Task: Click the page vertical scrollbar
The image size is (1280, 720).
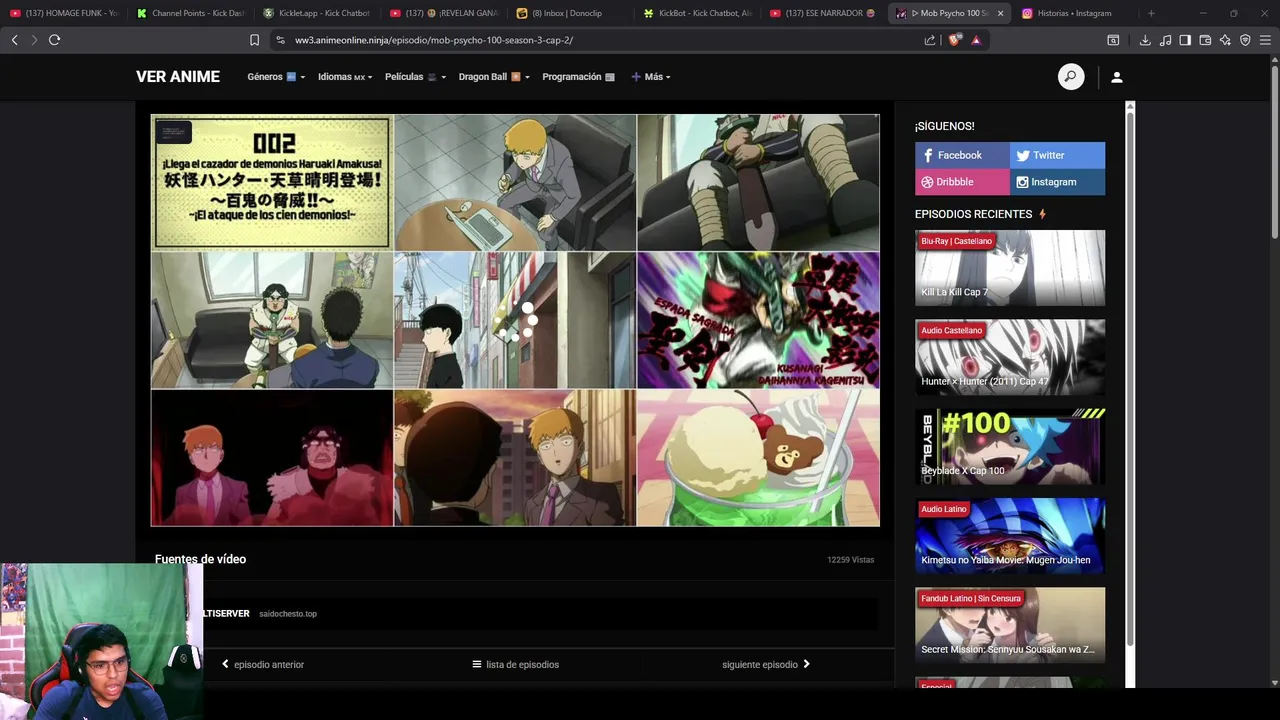Action: [x=1274, y=150]
